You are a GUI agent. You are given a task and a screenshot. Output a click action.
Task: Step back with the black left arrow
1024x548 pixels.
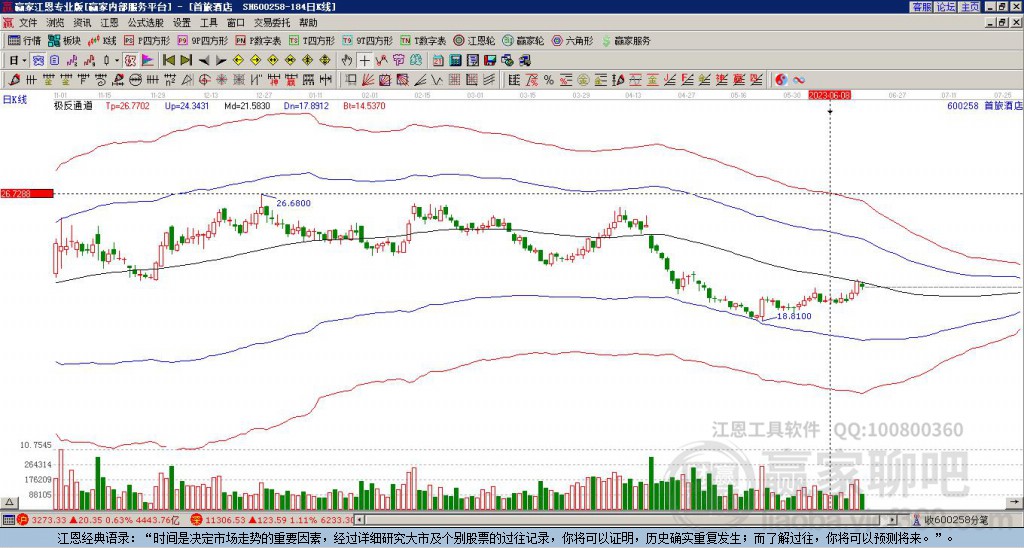click(x=204, y=60)
